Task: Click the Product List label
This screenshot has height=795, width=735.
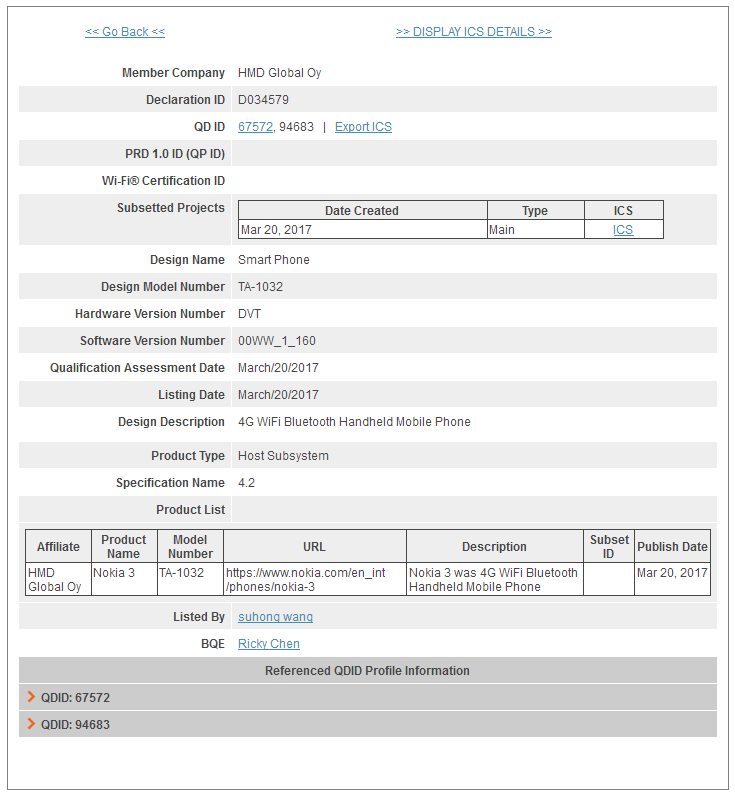Action: tap(191, 510)
